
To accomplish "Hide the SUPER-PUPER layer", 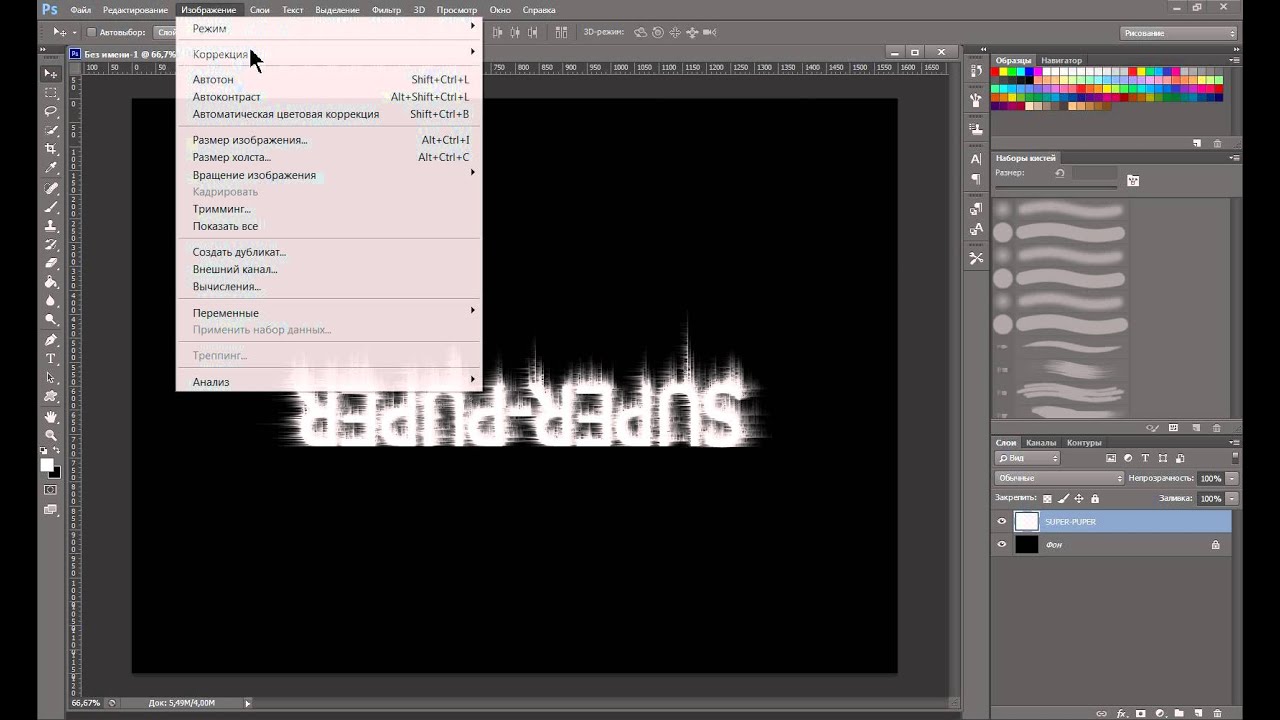I will point(1002,522).
